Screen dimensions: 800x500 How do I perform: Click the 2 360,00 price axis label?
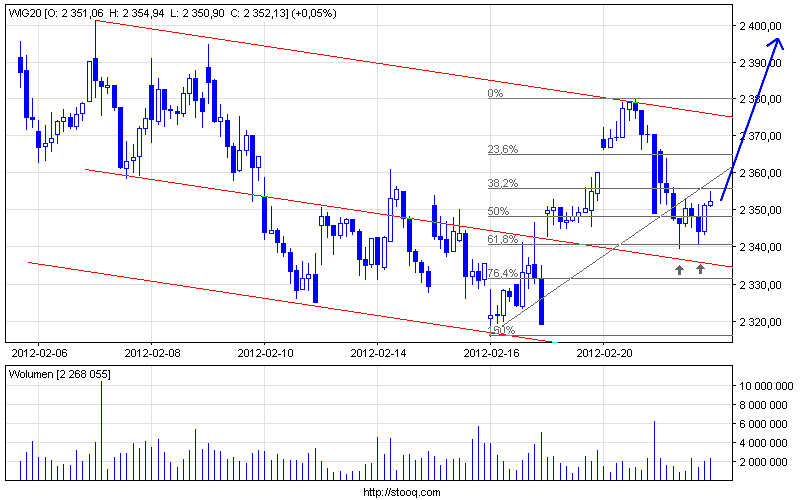coord(760,173)
